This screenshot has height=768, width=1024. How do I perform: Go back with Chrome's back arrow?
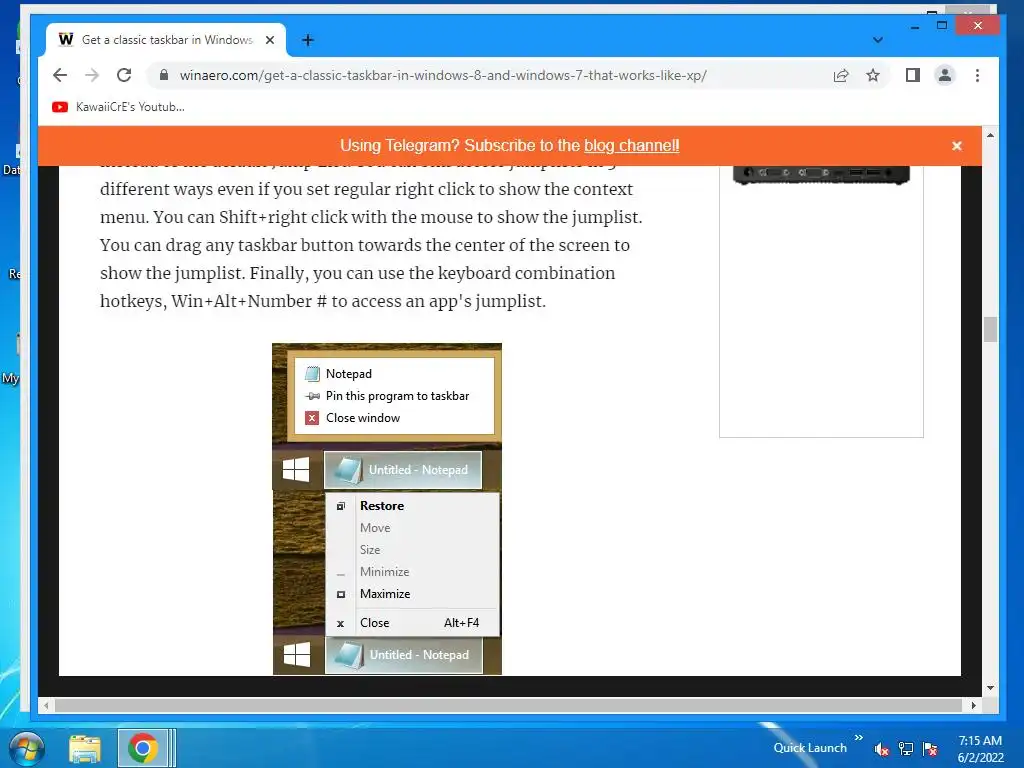pos(60,75)
